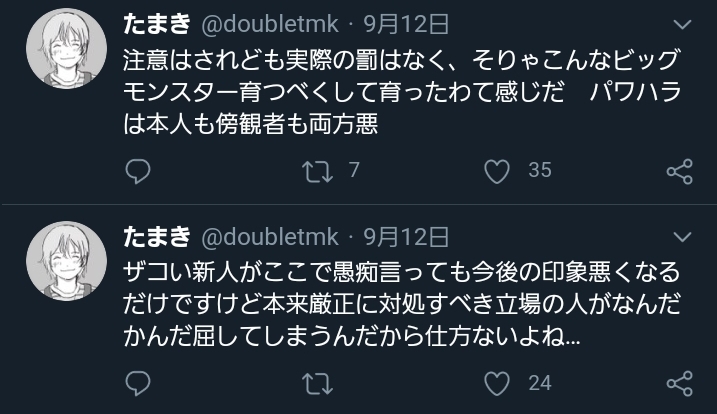Open たまき name on the second tweet

156,236
